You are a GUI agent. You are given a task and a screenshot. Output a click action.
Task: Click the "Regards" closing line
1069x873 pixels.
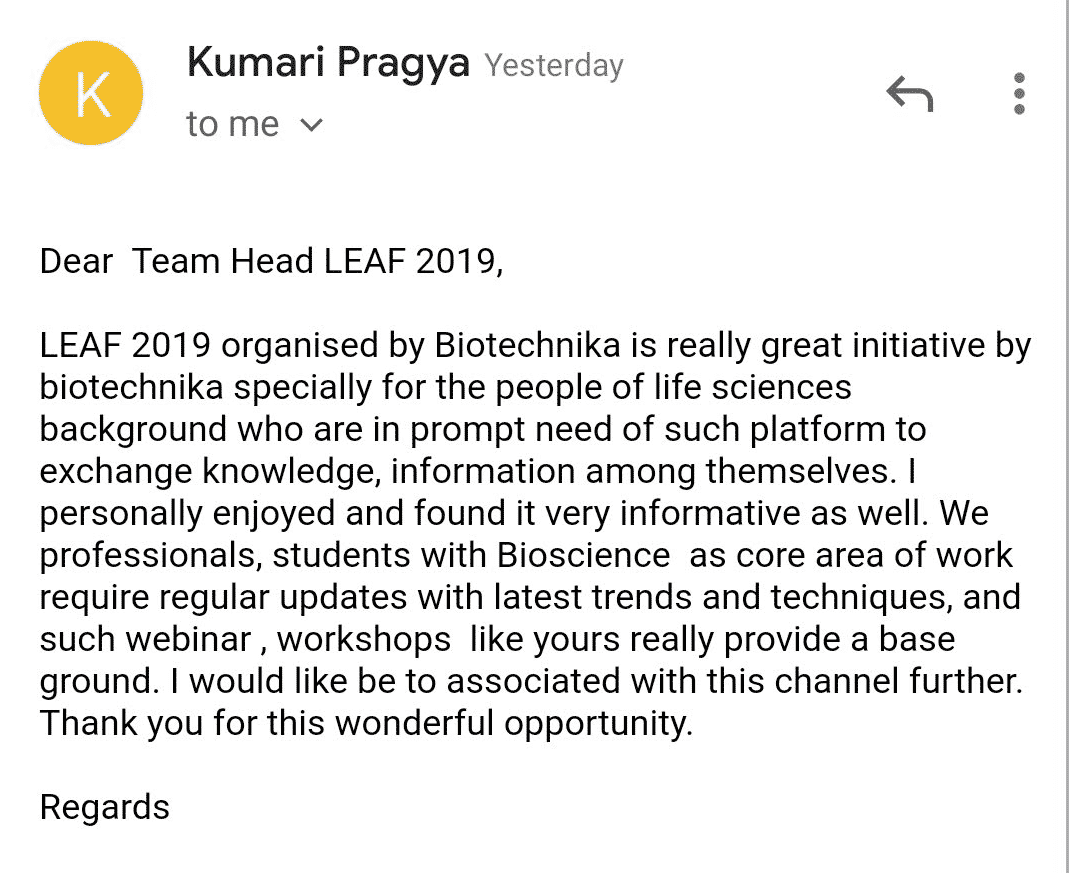pos(104,808)
